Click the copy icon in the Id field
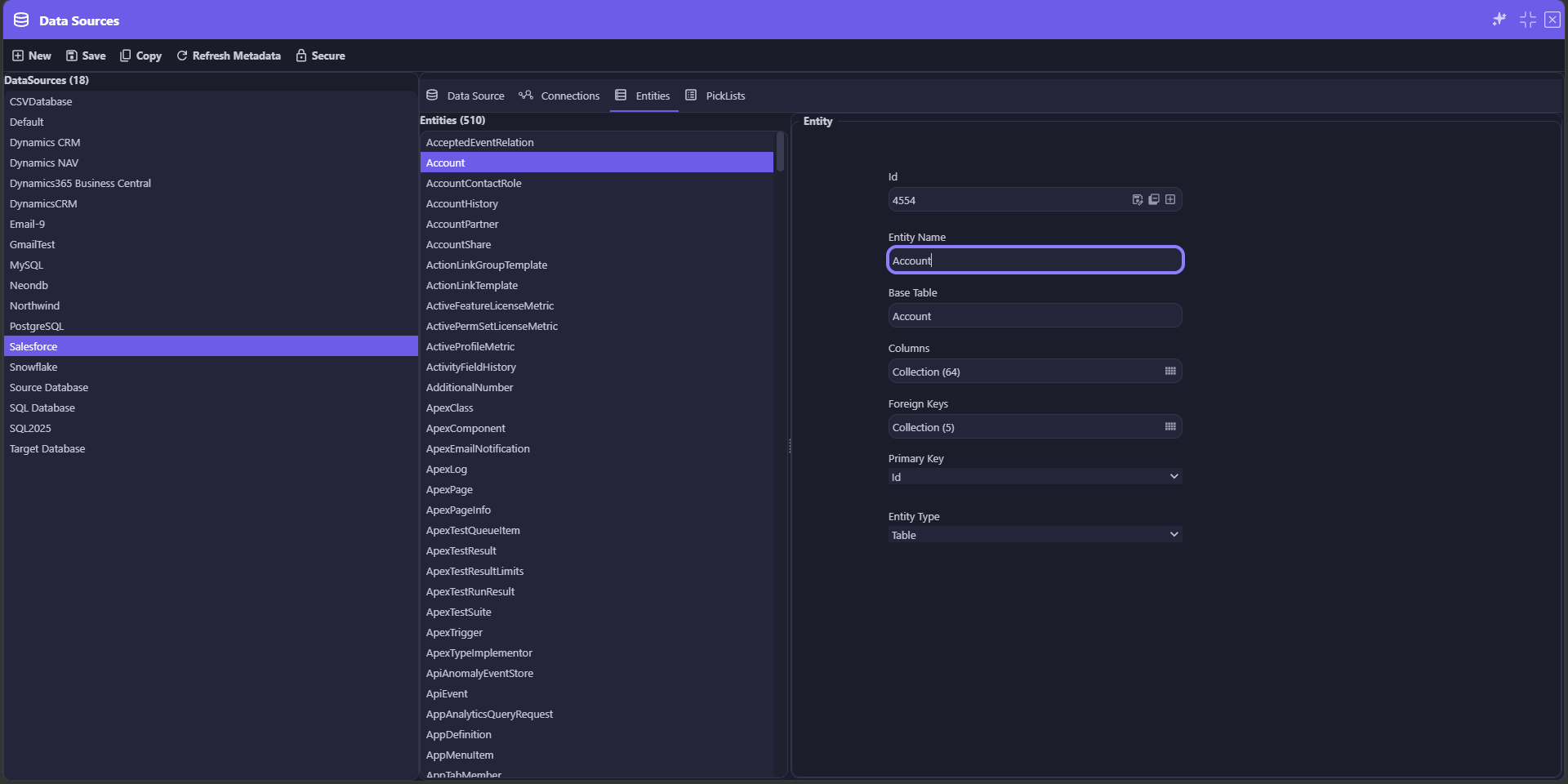1568x784 pixels. click(x=1154, y=199)
